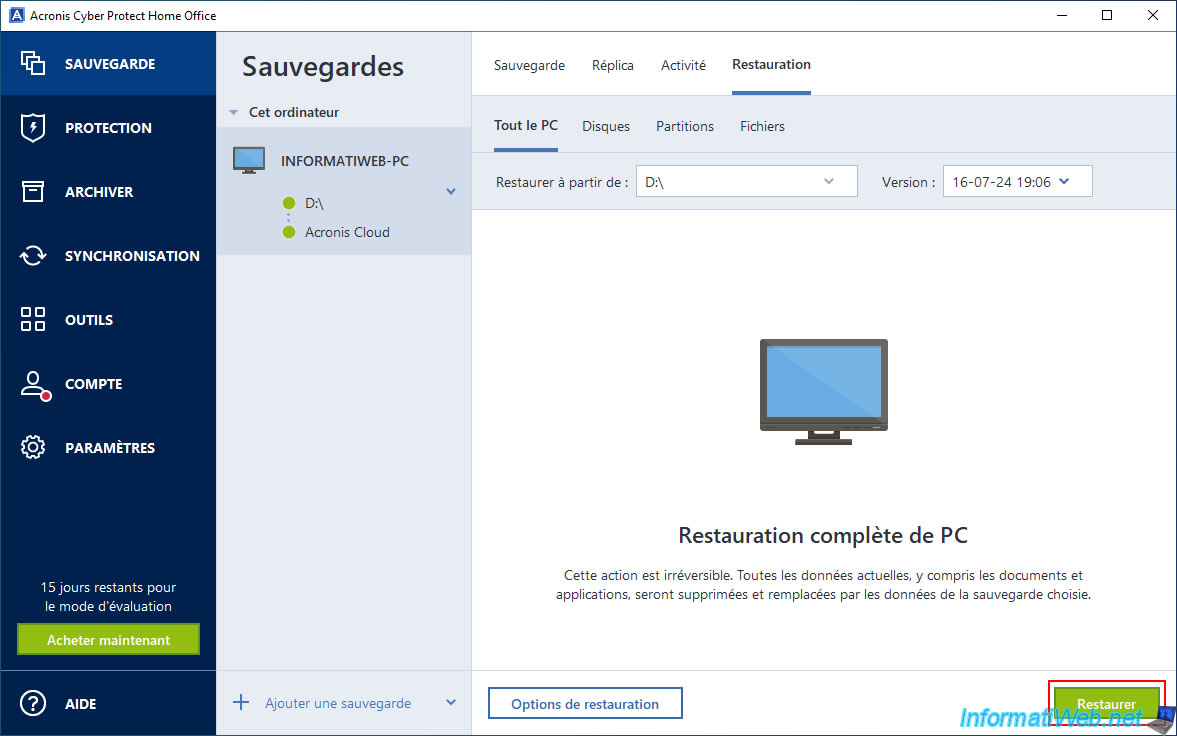Click the large PC restoration illustration
This screenshot has height=736, width=1177.
tap(823, 391)
